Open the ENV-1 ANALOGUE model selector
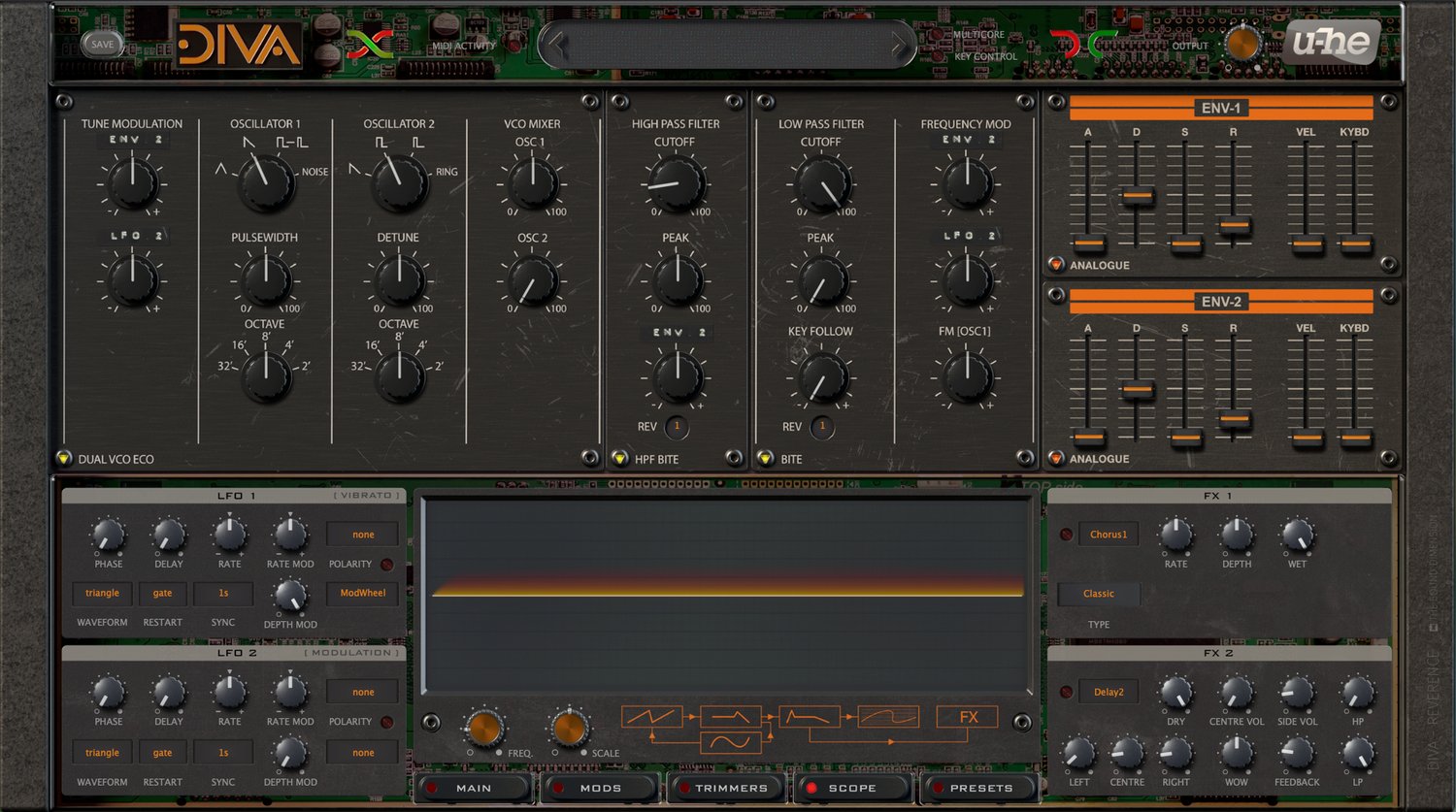Viewport: 1456px width, 812px height. coord(1056,264)
